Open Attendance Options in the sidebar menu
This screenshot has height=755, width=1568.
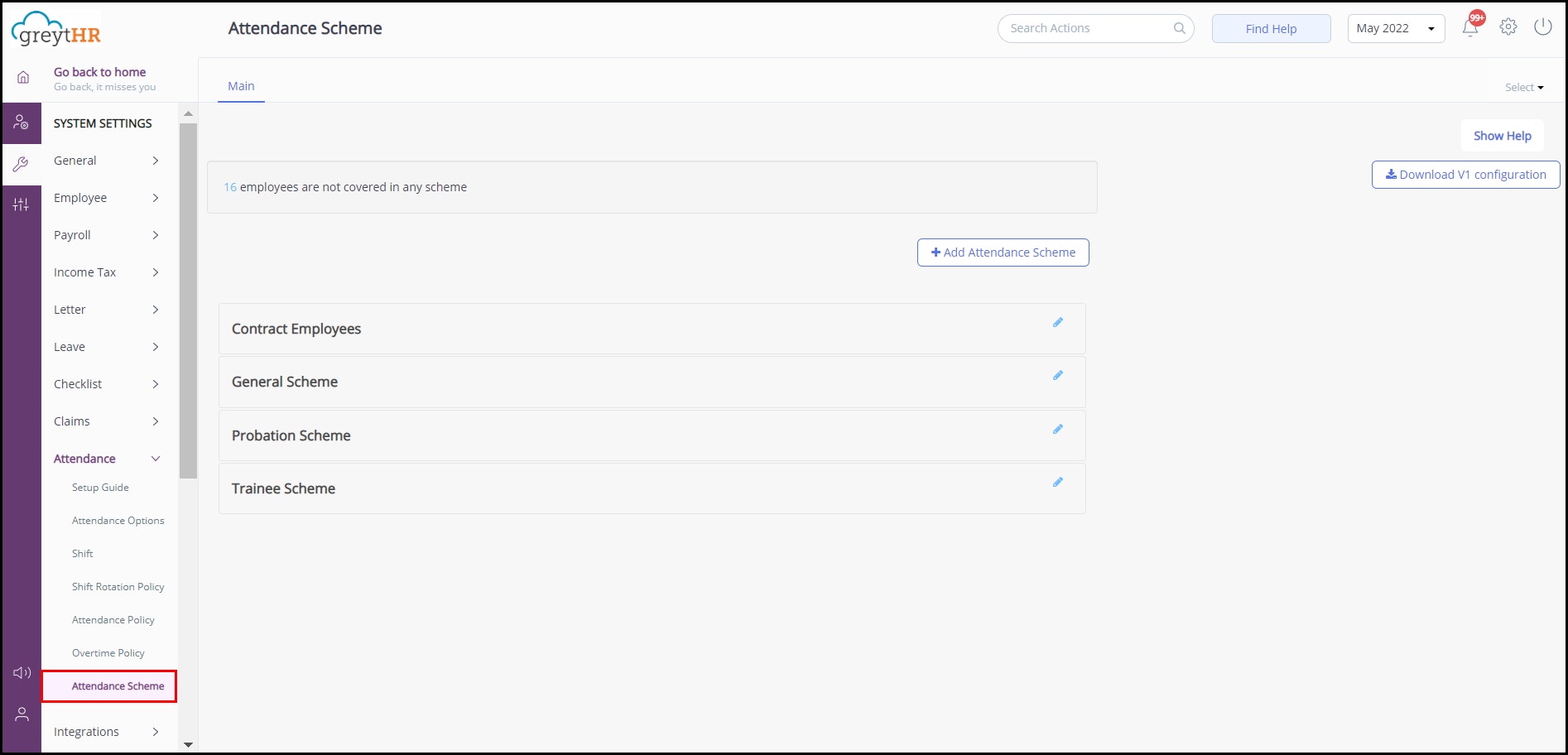pyautogui.click(x=118, y=520)
